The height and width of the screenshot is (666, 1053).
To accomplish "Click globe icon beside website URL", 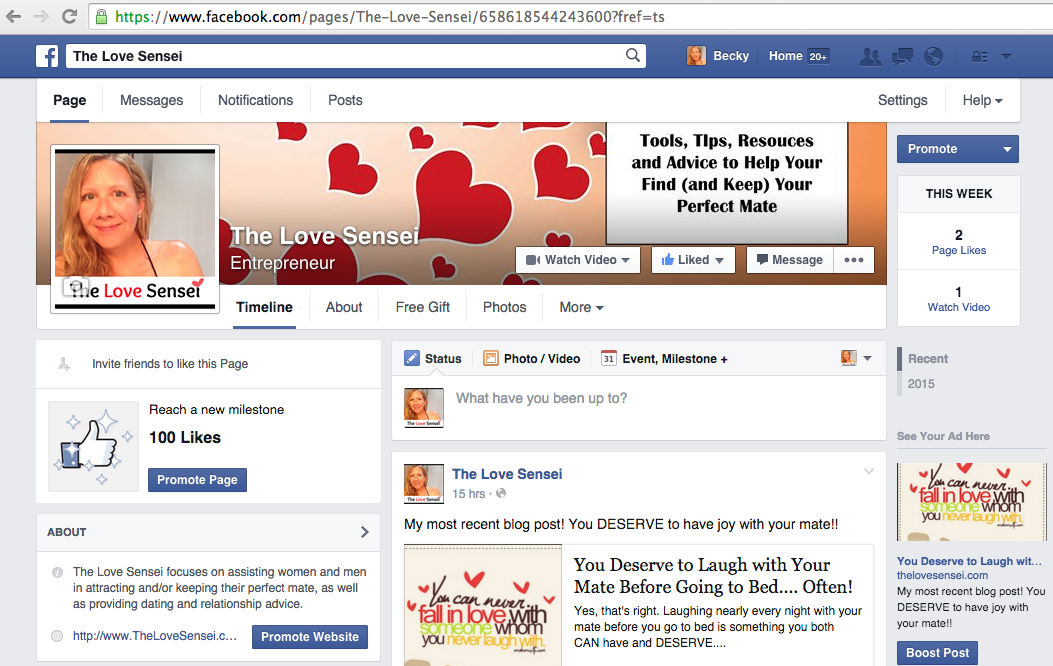I will point(57,636).
